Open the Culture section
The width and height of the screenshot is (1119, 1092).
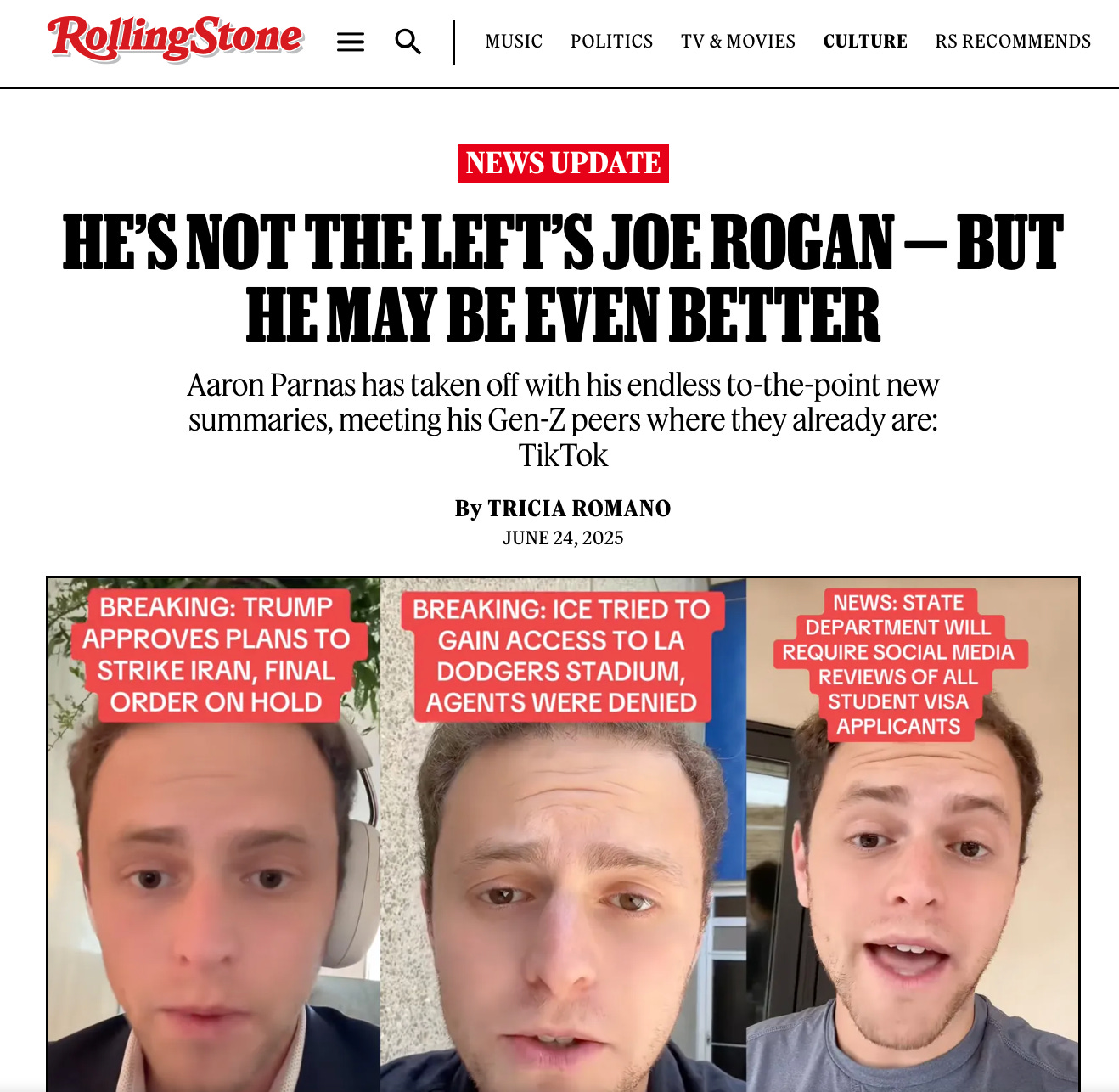[865, 41]
